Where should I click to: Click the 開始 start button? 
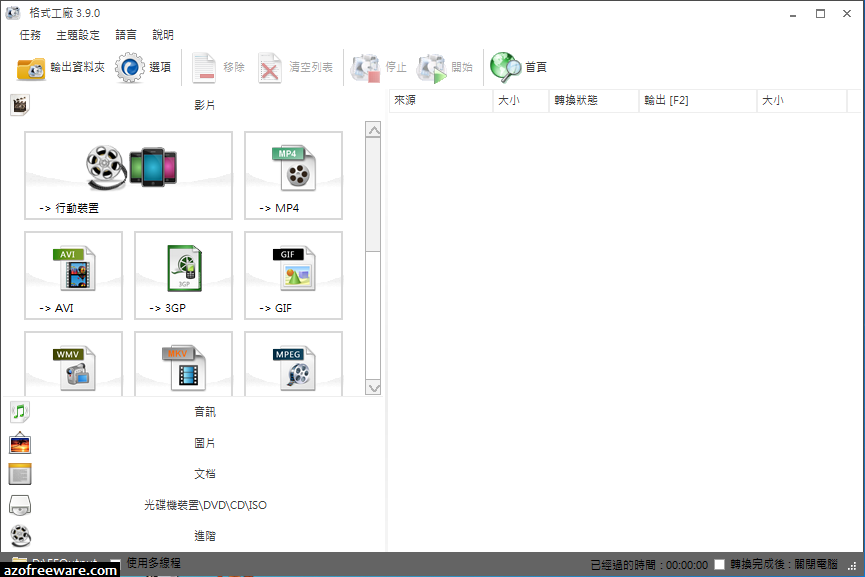tap(445, 67)
